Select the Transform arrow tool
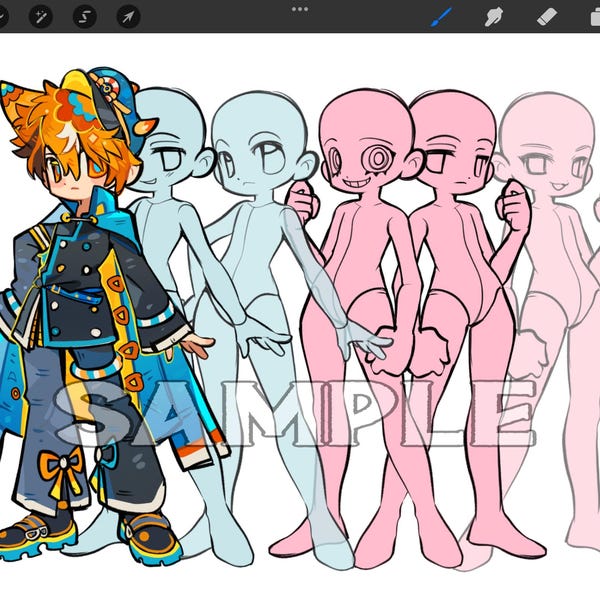The width and height of the screenshot is (600, 600). pyautogui.click(x=128, y=17)
